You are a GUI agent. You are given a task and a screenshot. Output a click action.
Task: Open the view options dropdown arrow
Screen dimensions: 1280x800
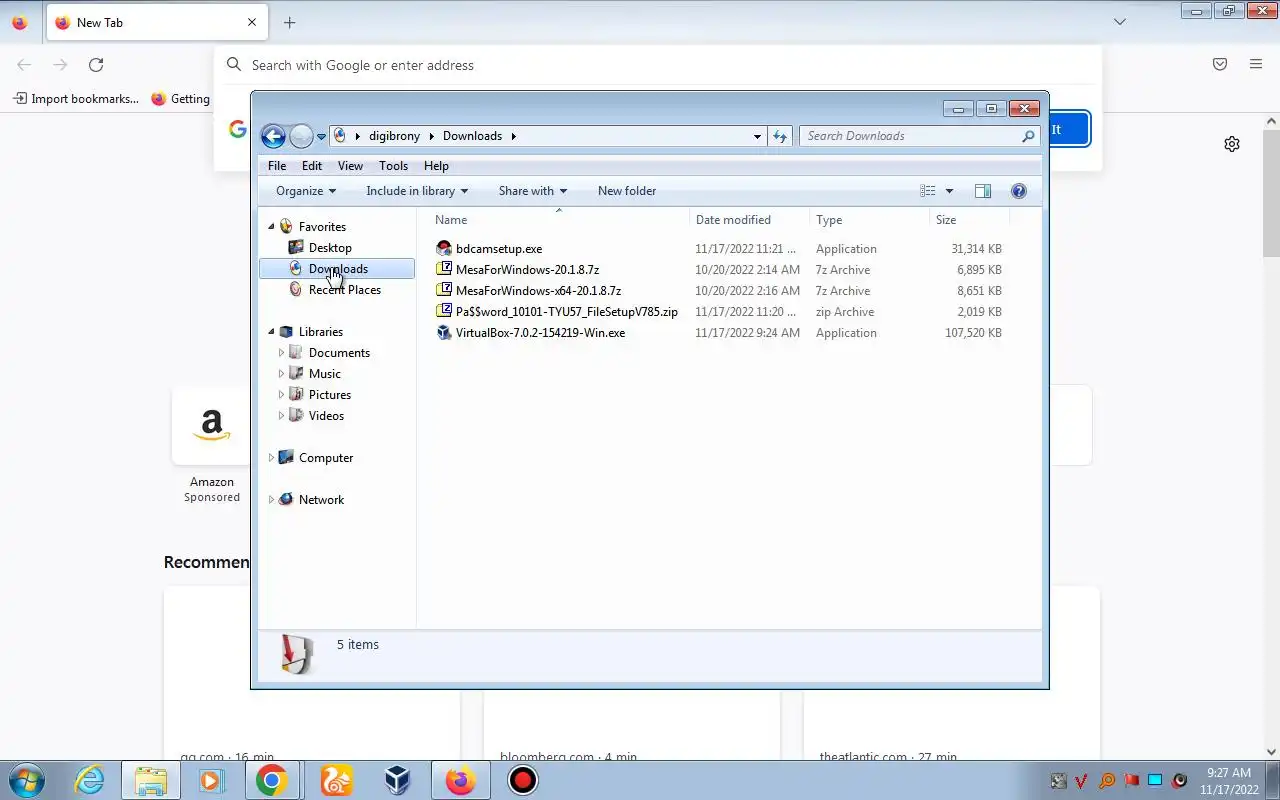click(949, 191)
